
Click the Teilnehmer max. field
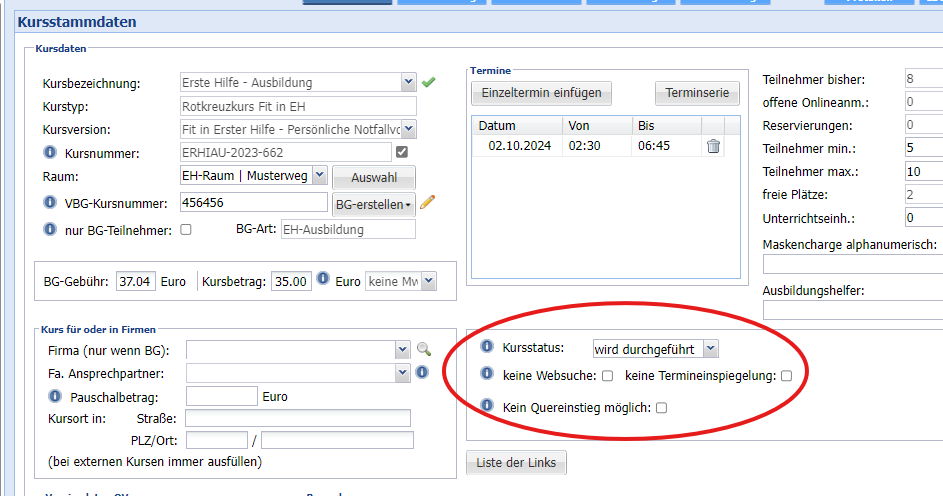click(922, 172)
